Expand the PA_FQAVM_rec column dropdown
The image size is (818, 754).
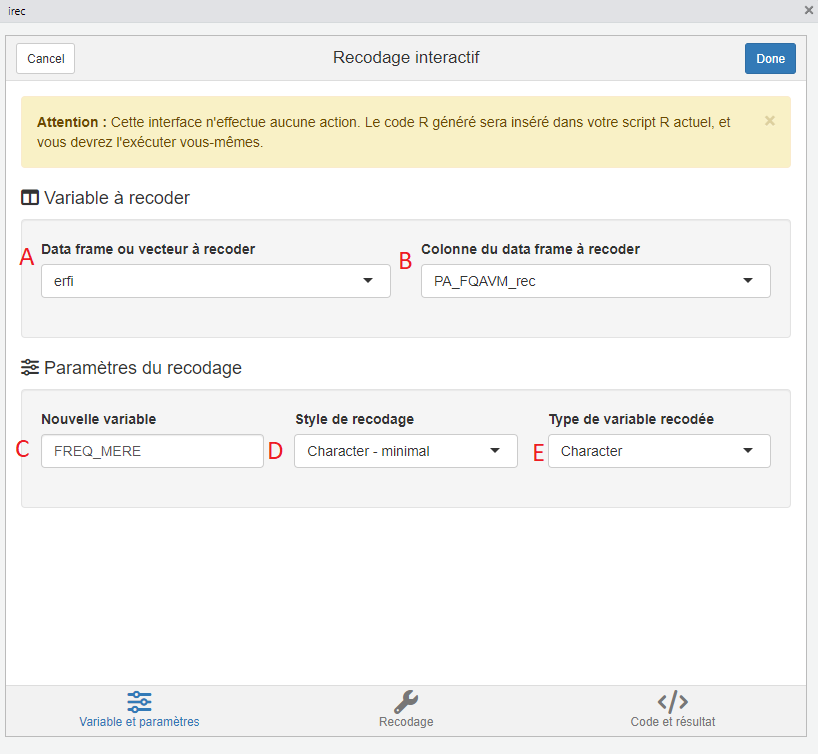click(x=595, y=281)
